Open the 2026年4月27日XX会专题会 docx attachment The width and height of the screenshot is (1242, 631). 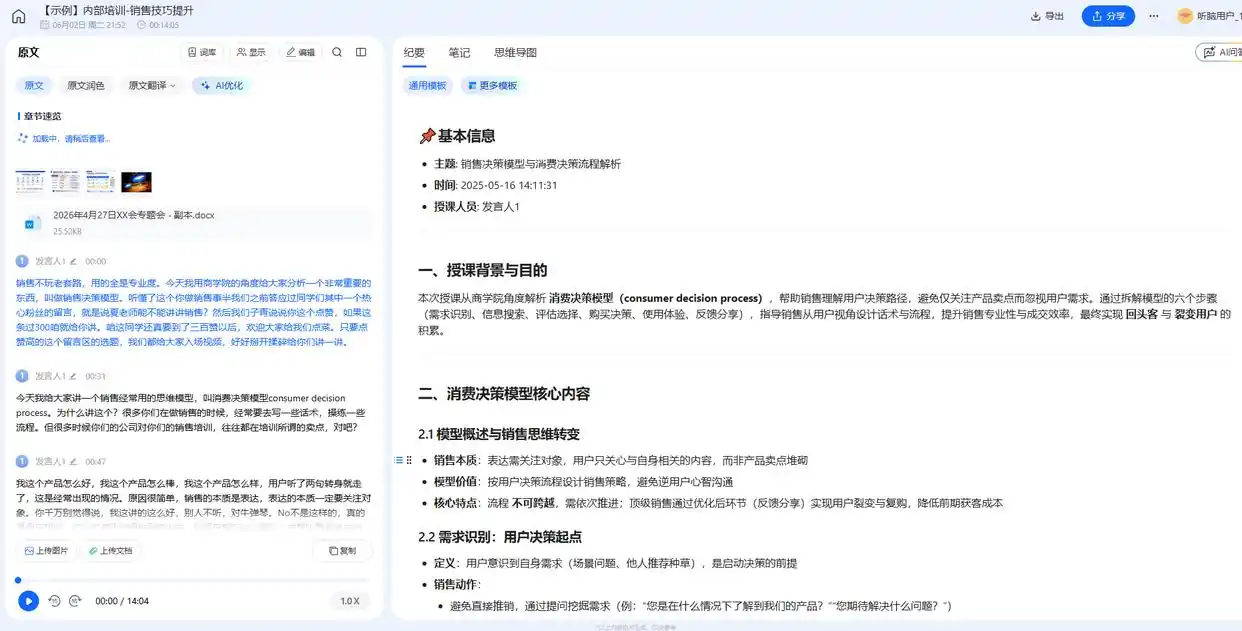(x=195, y=223)
